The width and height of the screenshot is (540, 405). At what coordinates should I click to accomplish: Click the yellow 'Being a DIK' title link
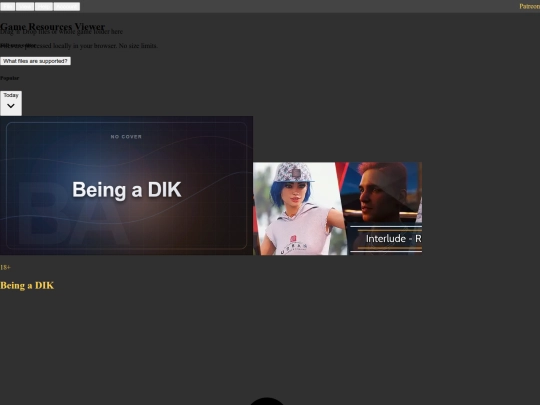[x=27, y=285]
